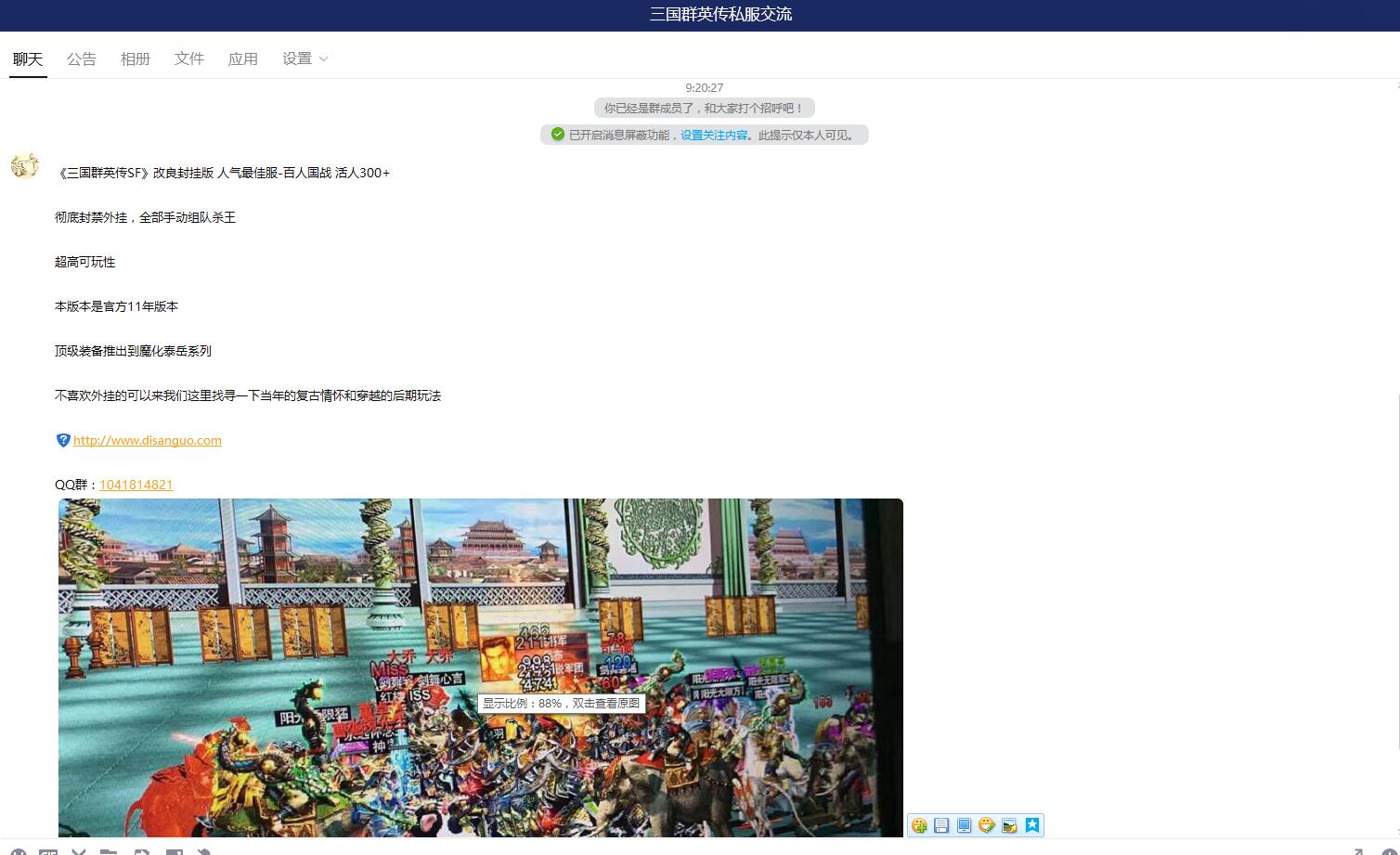Click the 设置关注内容 link
This screenshot has height=855, width=1400.
coord(714,135)
